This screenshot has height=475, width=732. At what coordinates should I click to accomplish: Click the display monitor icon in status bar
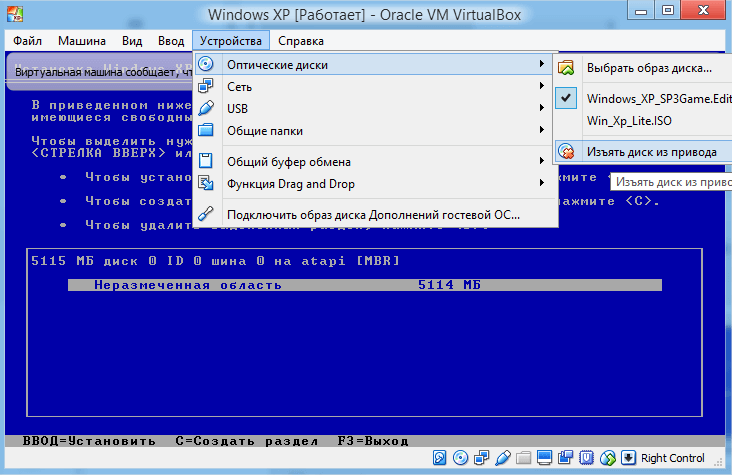click(x=544, y=458)
